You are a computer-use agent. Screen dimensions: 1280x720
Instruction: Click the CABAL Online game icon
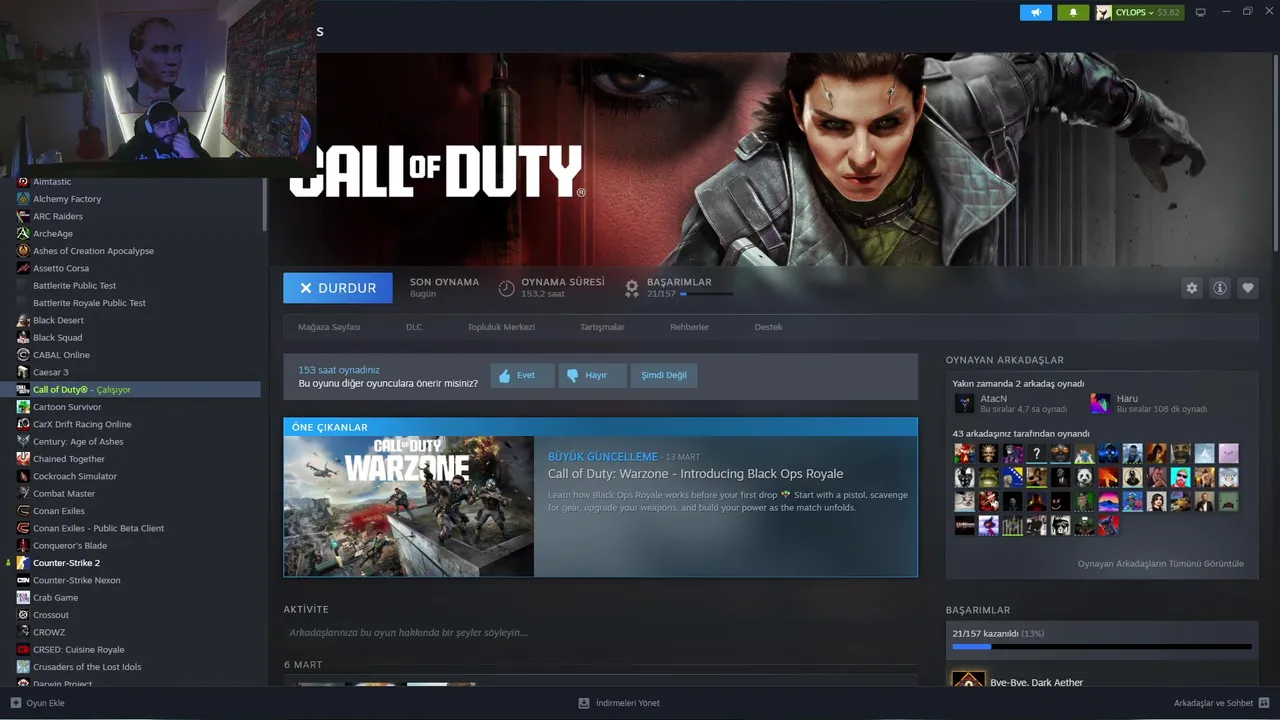23,355
